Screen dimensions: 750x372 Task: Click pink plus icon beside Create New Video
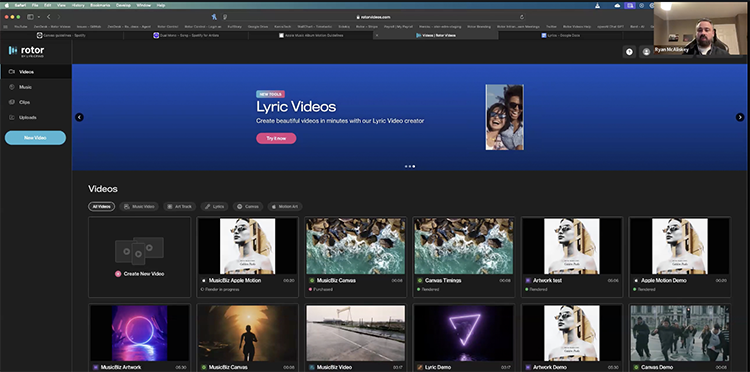pyautogui.click(x=118, y=274)
